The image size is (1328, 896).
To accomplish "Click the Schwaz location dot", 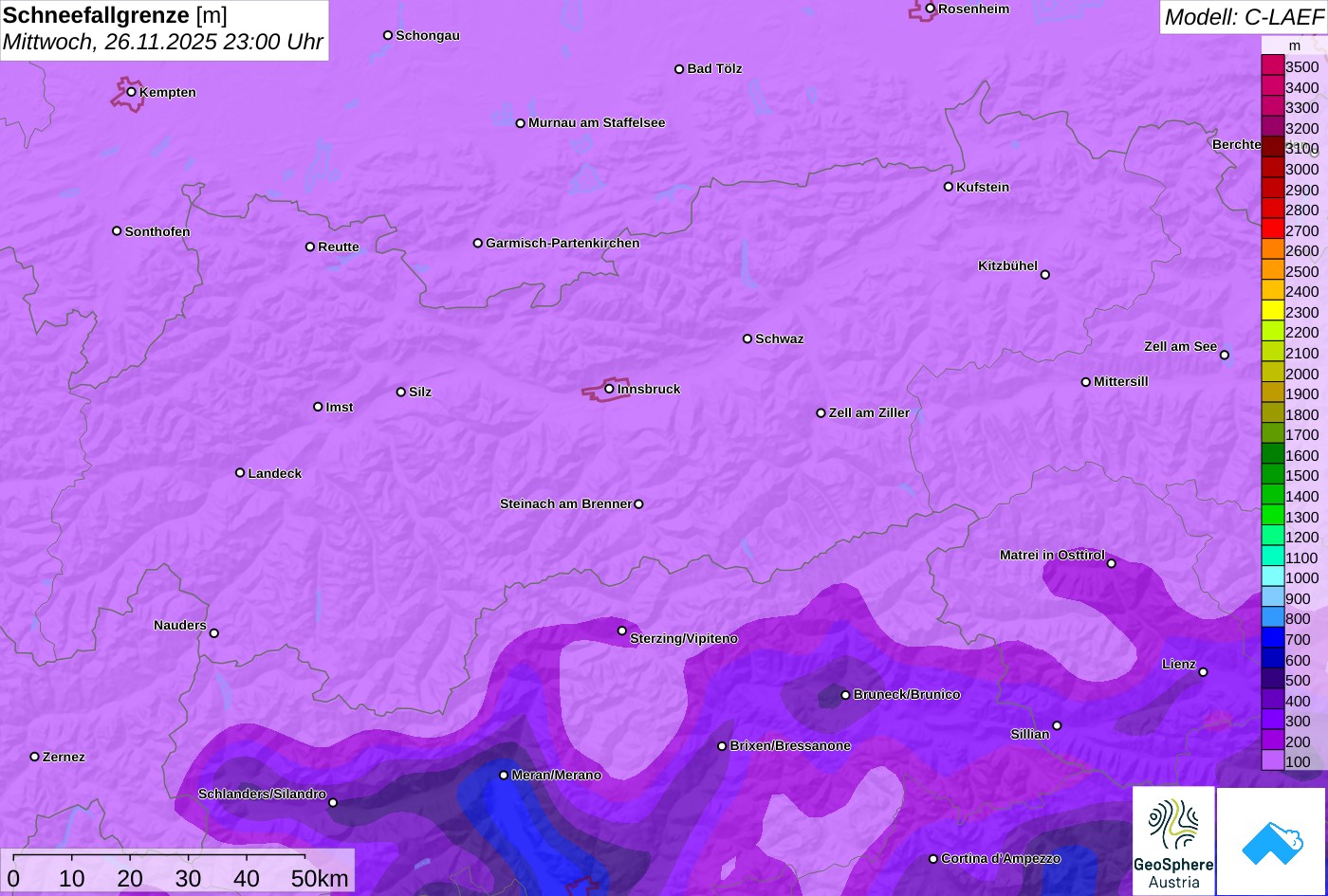I will 747,338.
